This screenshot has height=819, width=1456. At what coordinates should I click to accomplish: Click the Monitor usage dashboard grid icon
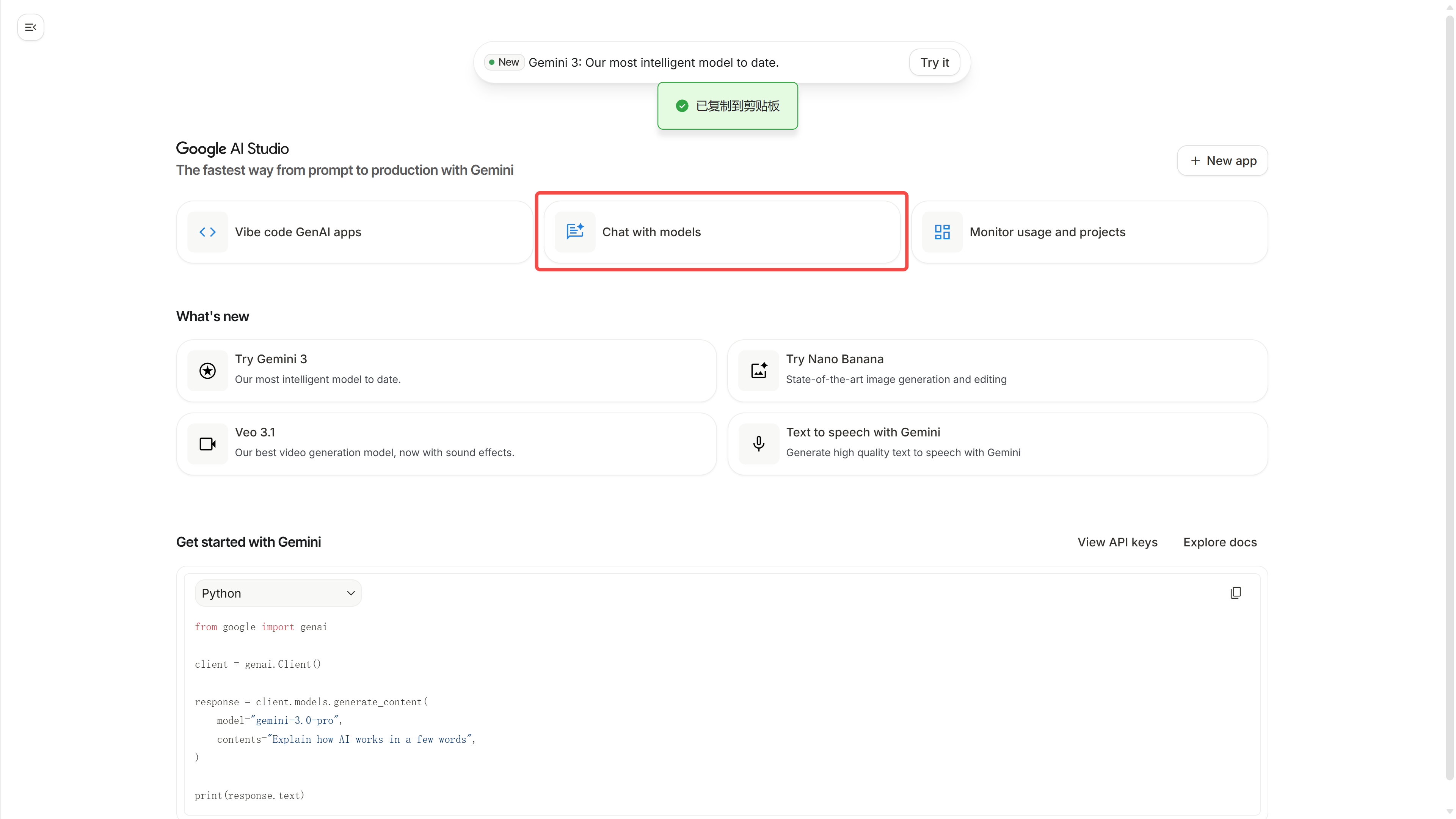[942, 232]
